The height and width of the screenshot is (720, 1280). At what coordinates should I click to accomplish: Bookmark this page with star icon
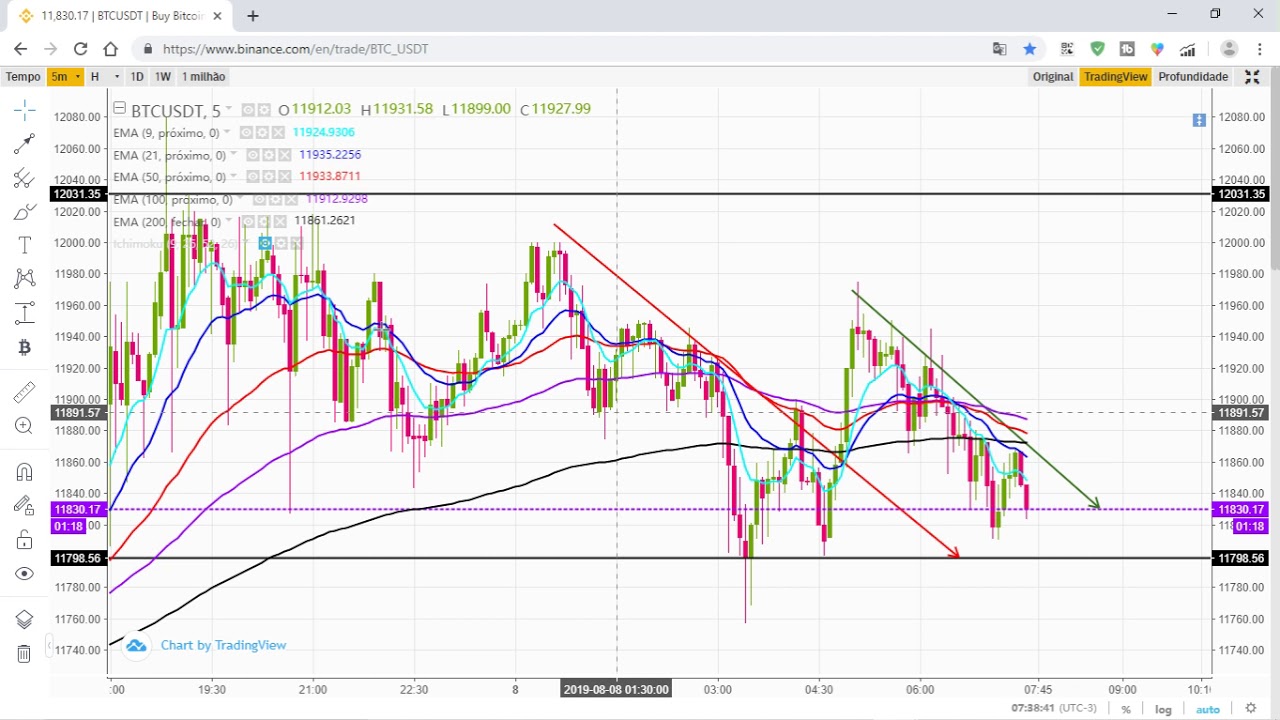coord(1029,48)
